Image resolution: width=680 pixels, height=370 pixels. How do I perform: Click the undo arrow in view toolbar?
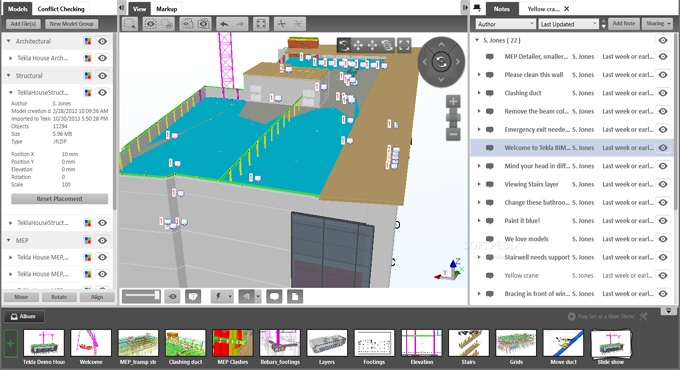pos(224,24)
